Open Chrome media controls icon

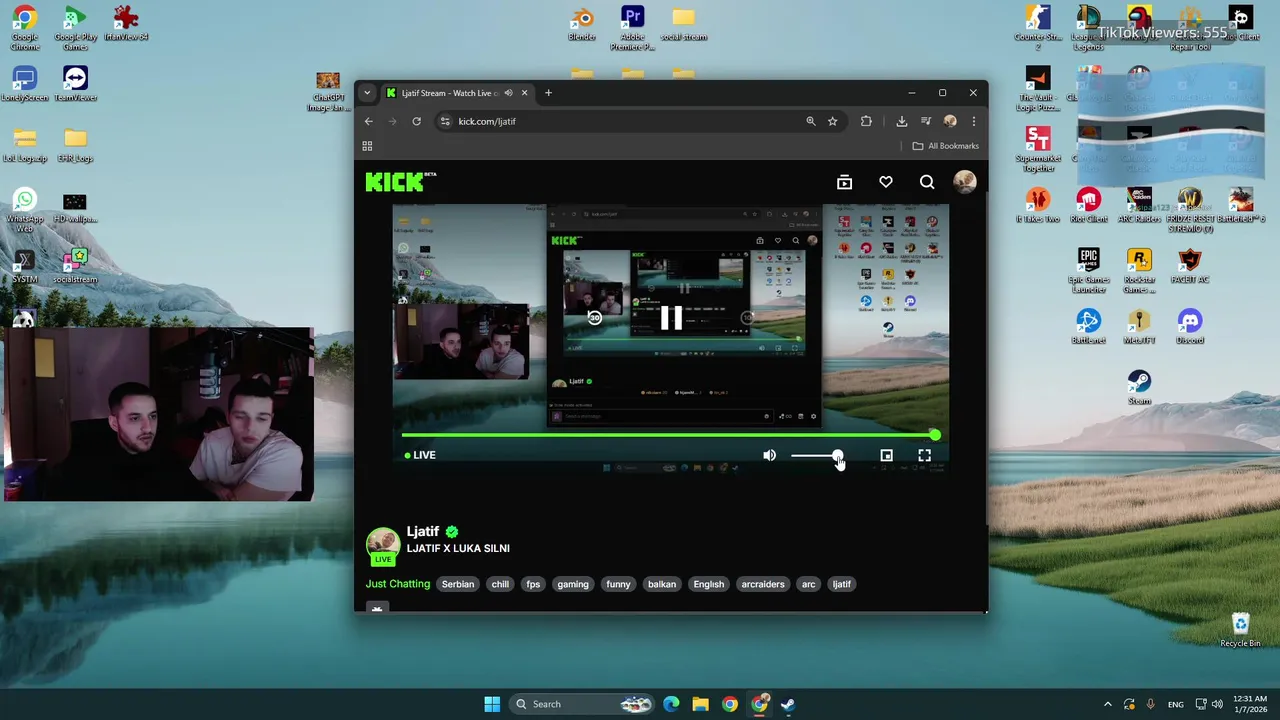926,121
